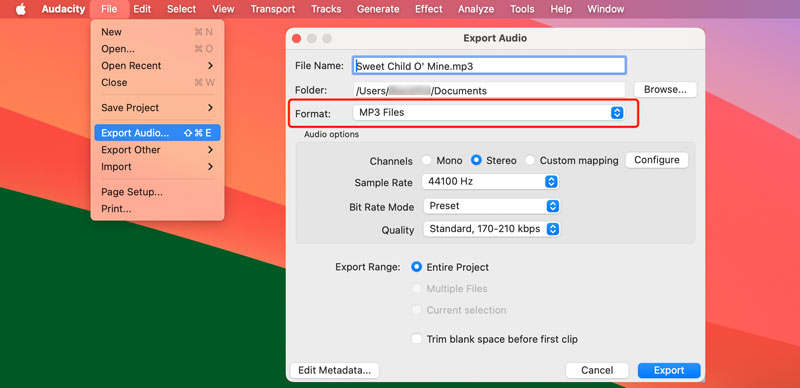This screenshot has height=388, width=800.
Task: Open the Apple menu
Action: [x=21, y=9]
